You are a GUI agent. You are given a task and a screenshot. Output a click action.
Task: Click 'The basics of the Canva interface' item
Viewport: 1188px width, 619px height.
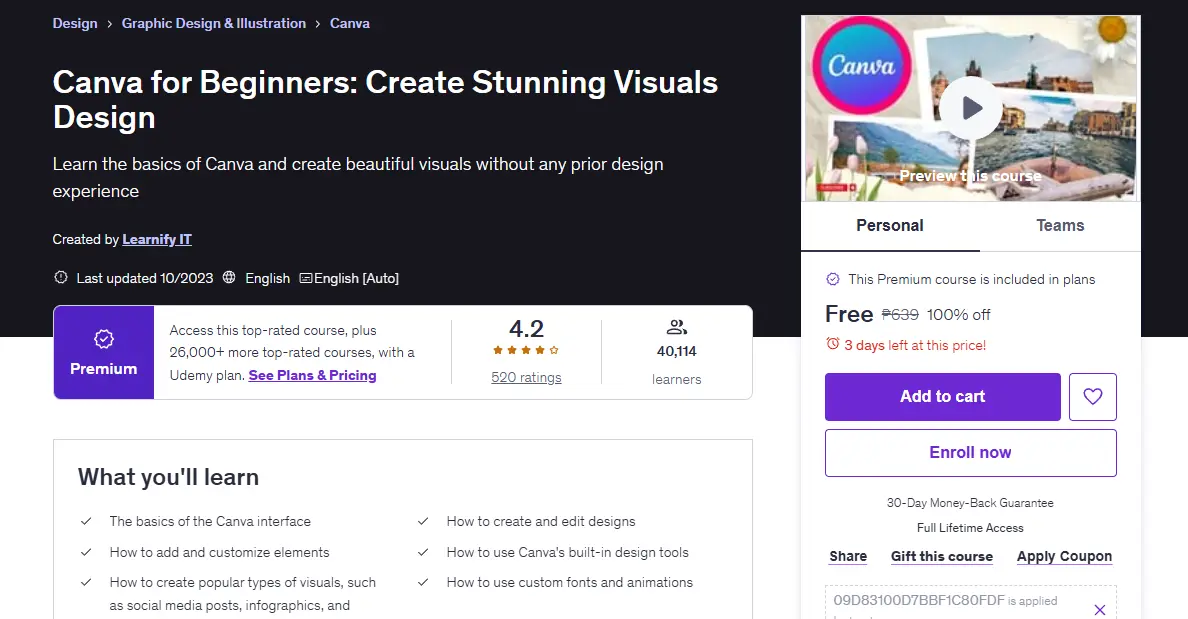point(210,521)
